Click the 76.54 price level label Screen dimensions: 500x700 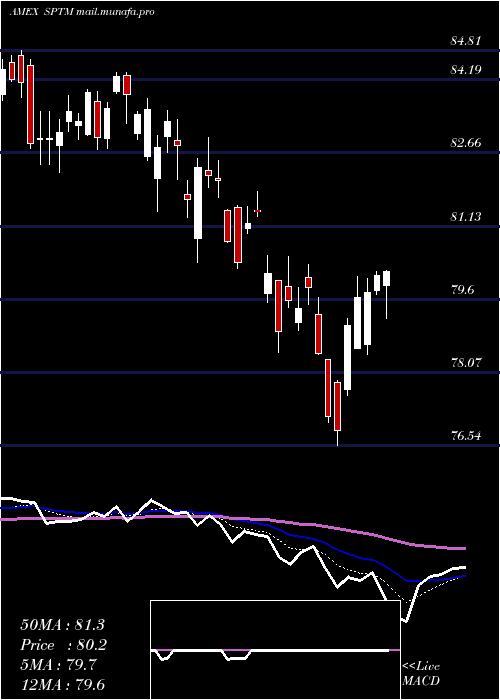(x=466, y=436)
